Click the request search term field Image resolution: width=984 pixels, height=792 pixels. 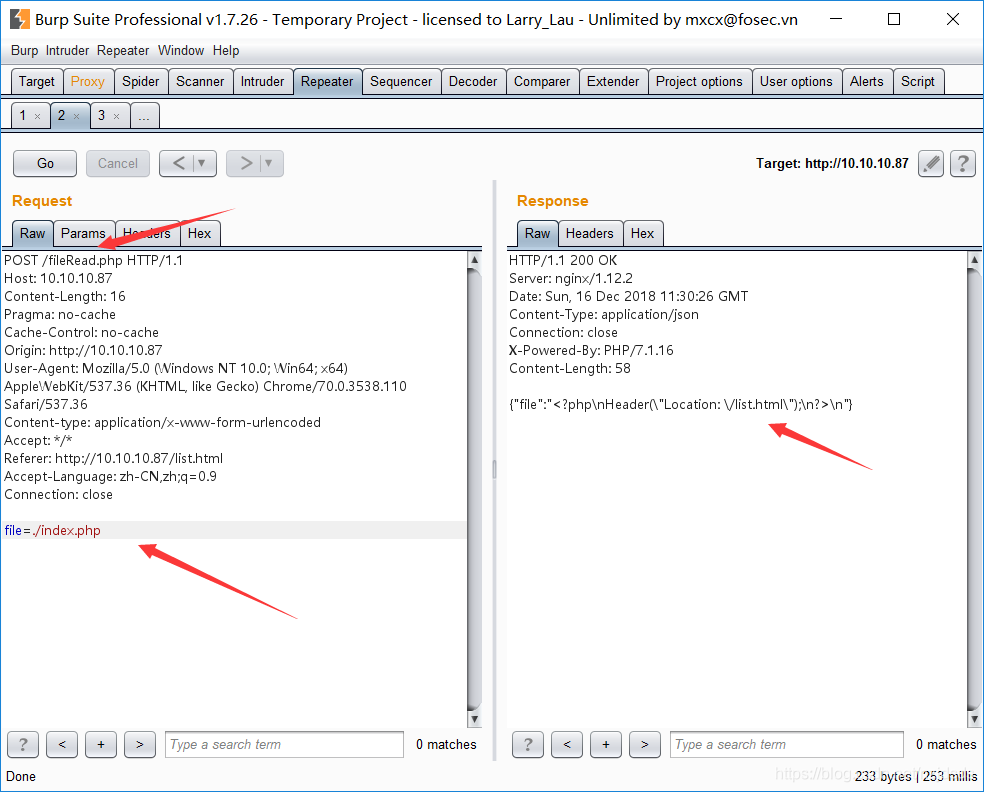click(284, 744)
